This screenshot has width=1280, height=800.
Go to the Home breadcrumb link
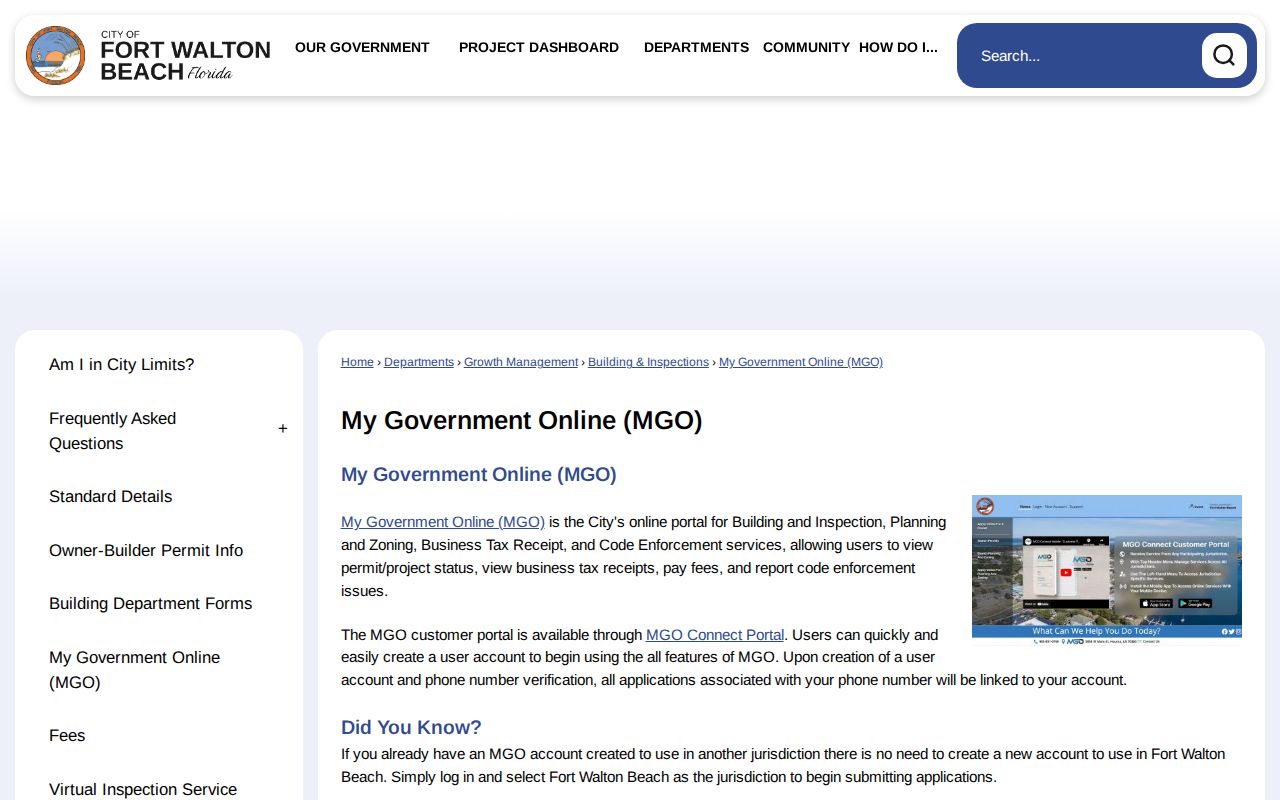click(x=357, y=362)
